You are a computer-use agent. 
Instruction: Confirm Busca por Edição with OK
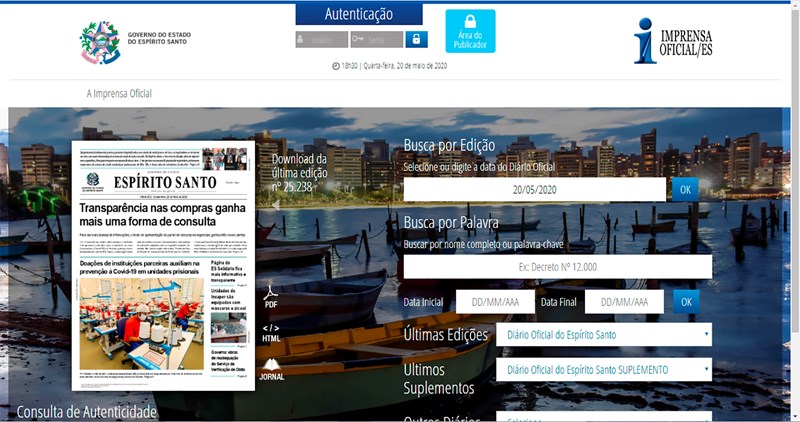[x=685, y=189]
